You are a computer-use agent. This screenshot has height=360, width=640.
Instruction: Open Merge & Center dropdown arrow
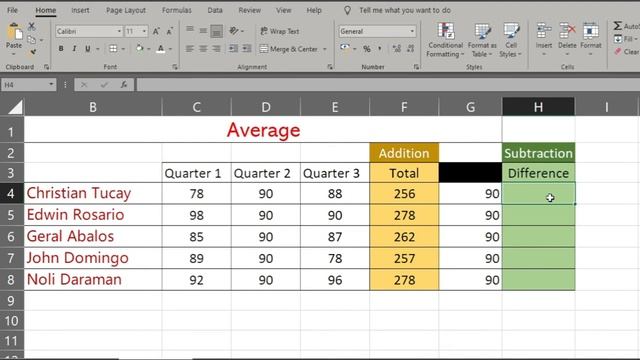[325, 49]
